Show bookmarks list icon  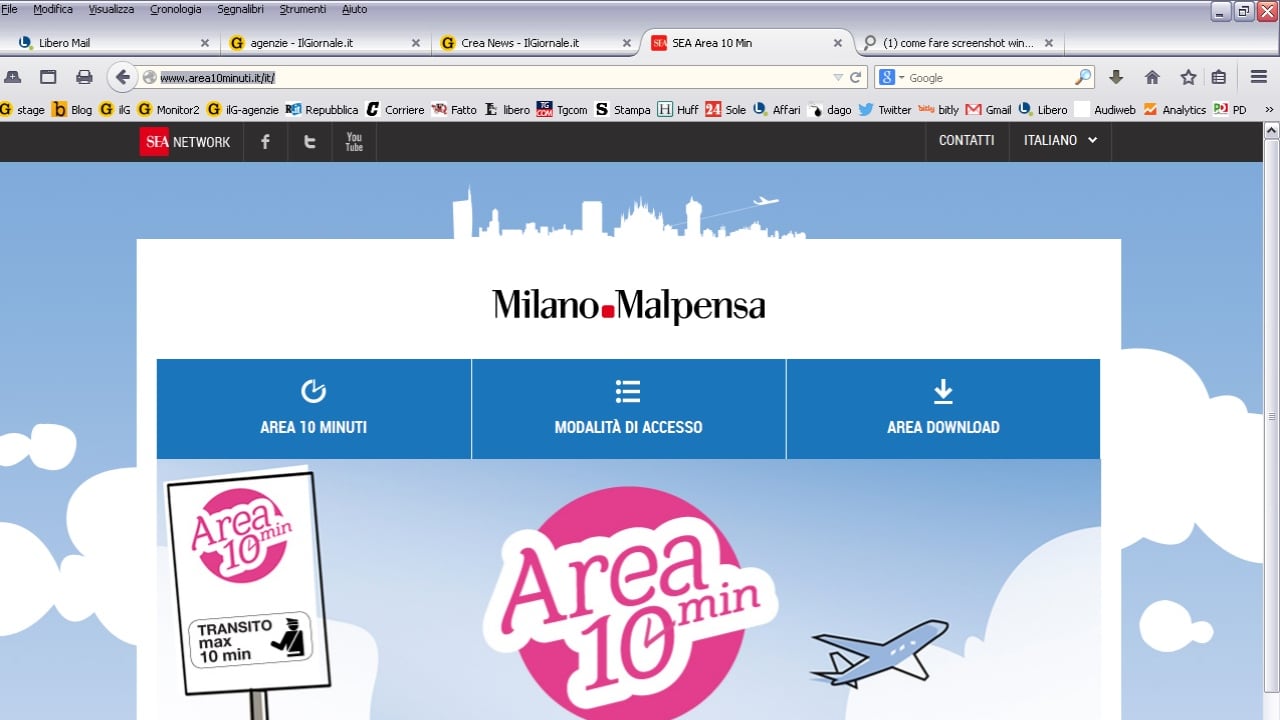(x=1218, y=77)
